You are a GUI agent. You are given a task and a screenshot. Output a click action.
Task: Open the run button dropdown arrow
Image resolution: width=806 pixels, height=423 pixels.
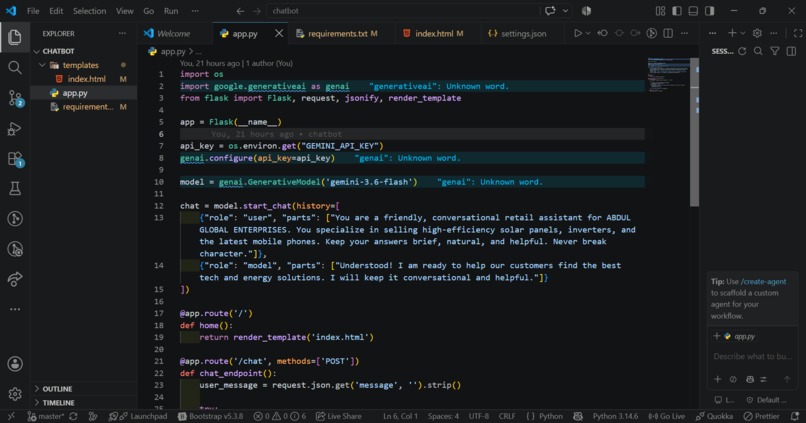tap(588, 33)
